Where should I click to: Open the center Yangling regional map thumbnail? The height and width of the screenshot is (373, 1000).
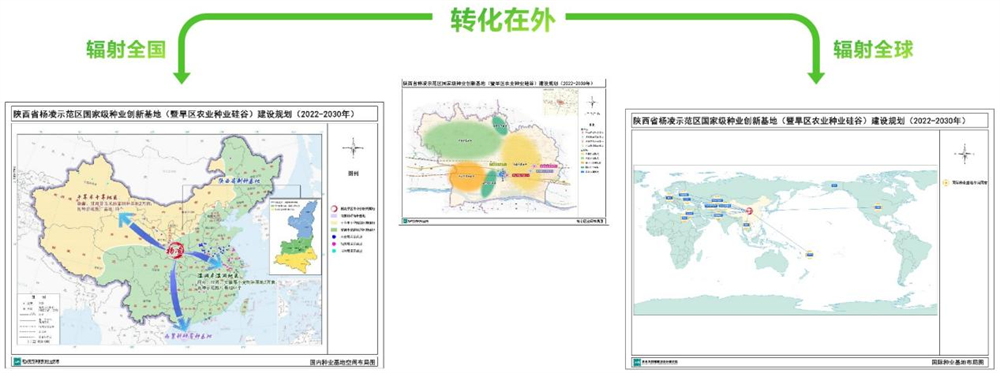click(x=503, y=152)
